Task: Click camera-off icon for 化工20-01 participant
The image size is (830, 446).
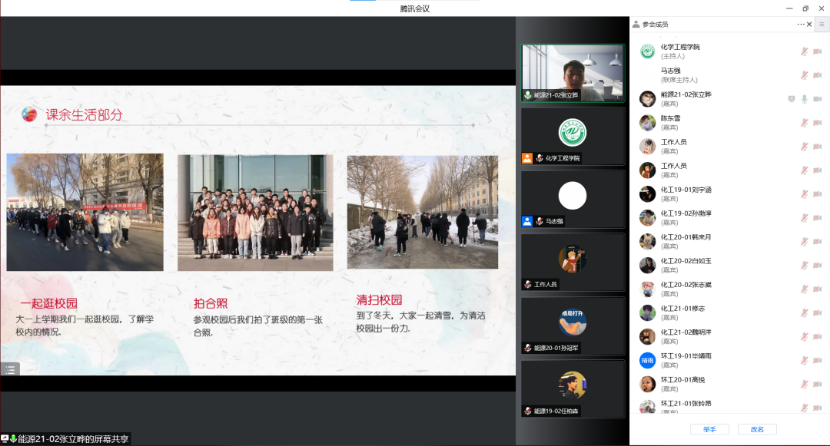Action: click(x=817, y=242)
